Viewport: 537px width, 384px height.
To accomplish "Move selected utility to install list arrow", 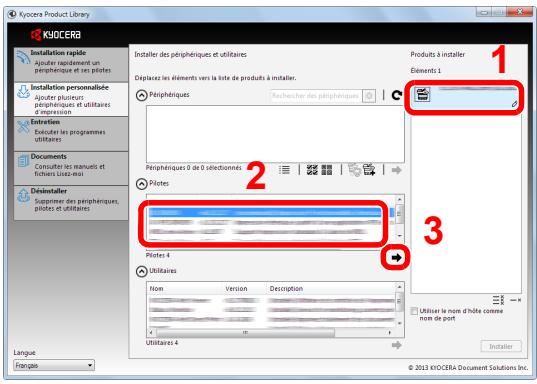I will (396, 345).
